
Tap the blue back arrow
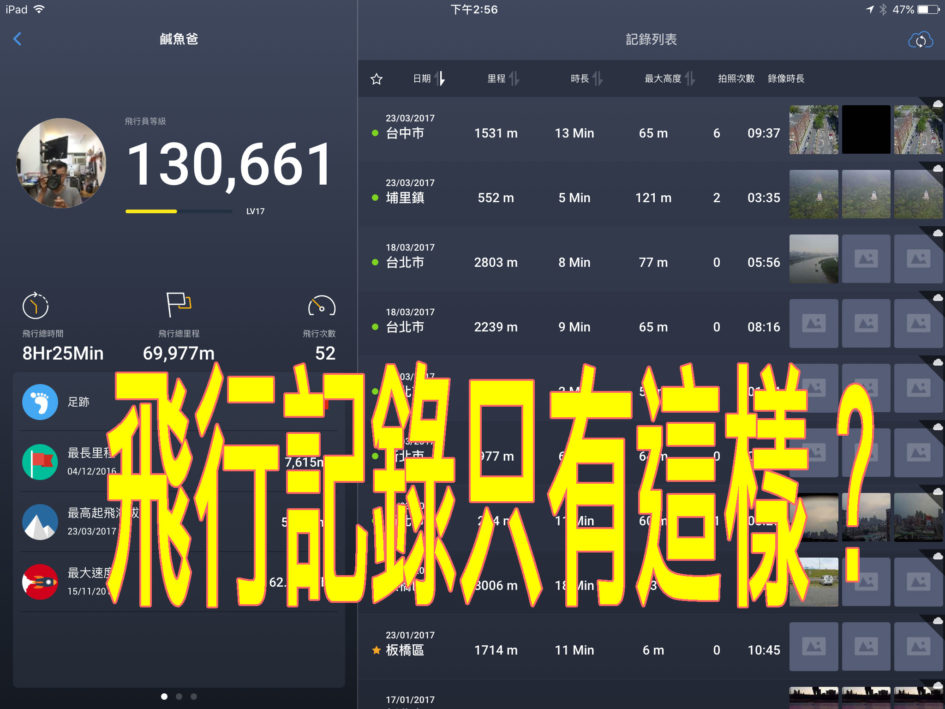tap(17, 39)
